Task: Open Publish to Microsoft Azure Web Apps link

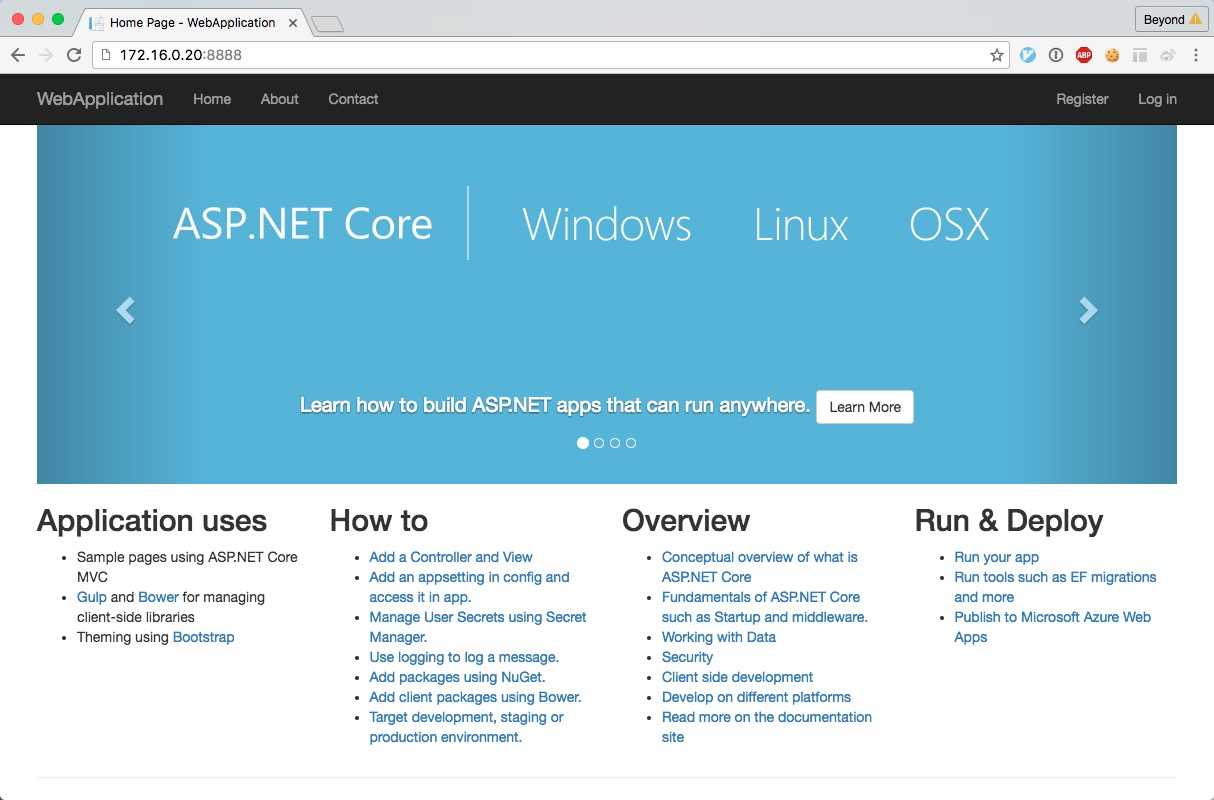Action: point(1052,627)
